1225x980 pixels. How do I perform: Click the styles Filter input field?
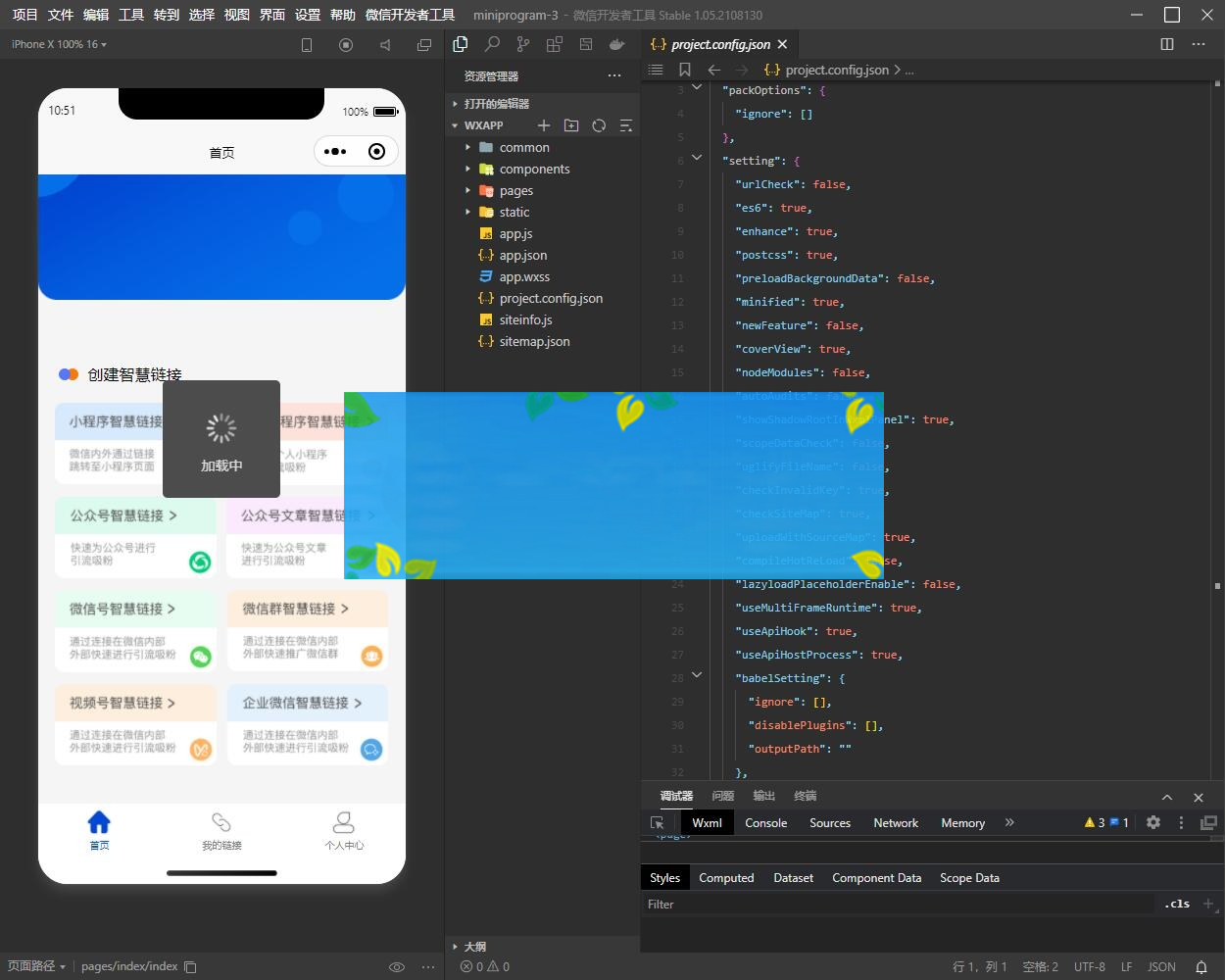point(882,904)
